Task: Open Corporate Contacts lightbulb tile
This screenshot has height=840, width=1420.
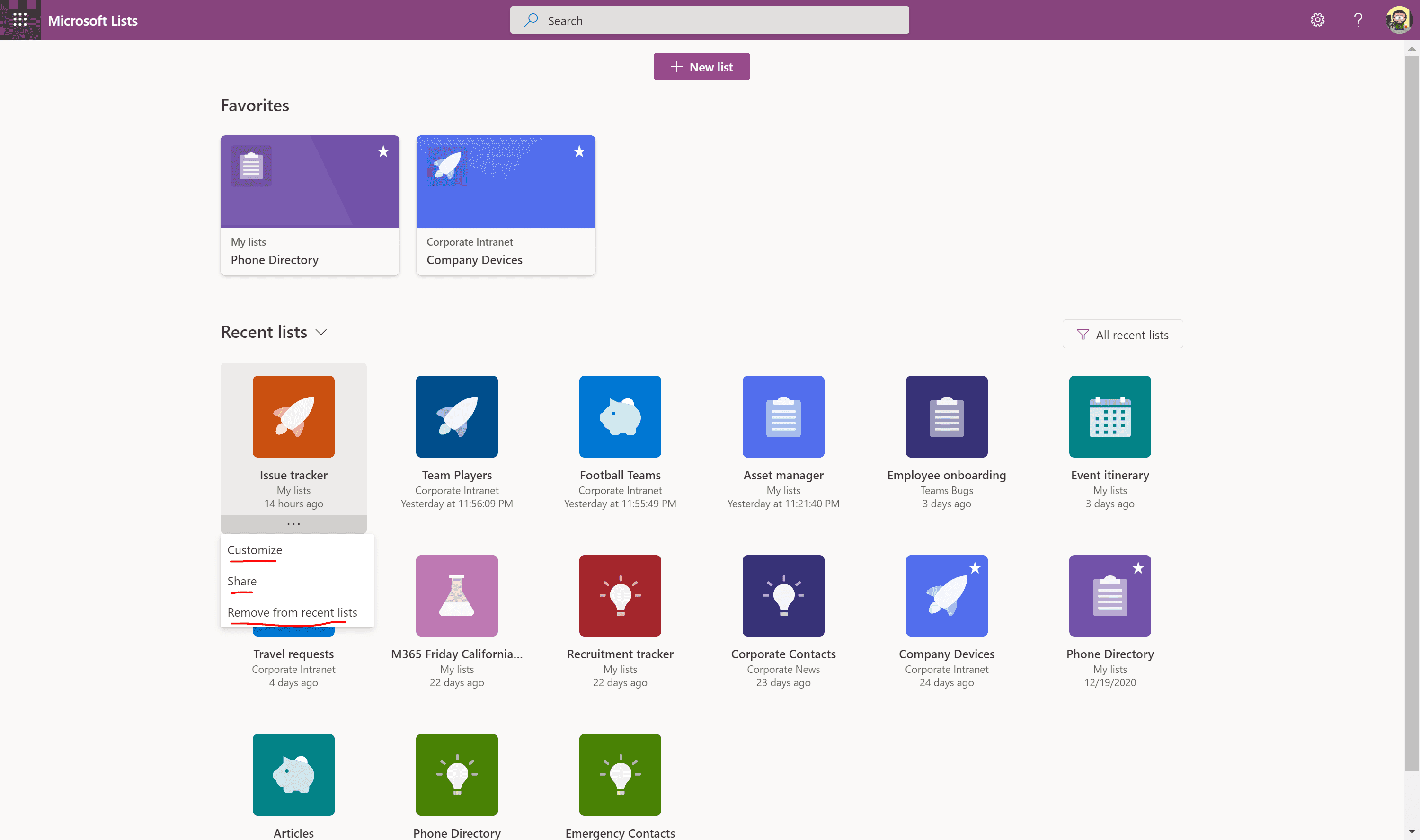Action: point(783,595)
